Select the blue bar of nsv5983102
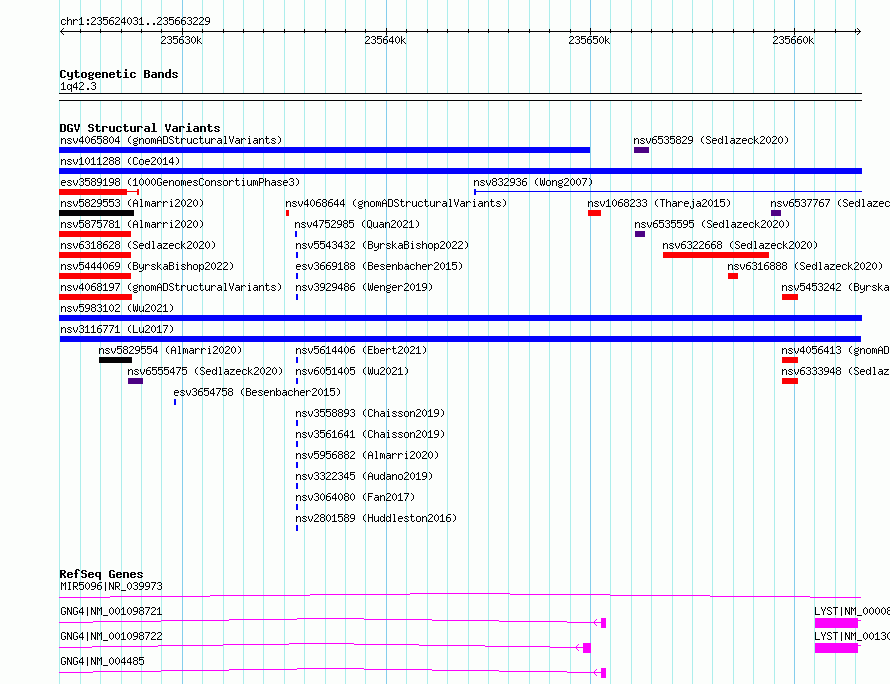The image size is (890, 684). pos(460,318)
